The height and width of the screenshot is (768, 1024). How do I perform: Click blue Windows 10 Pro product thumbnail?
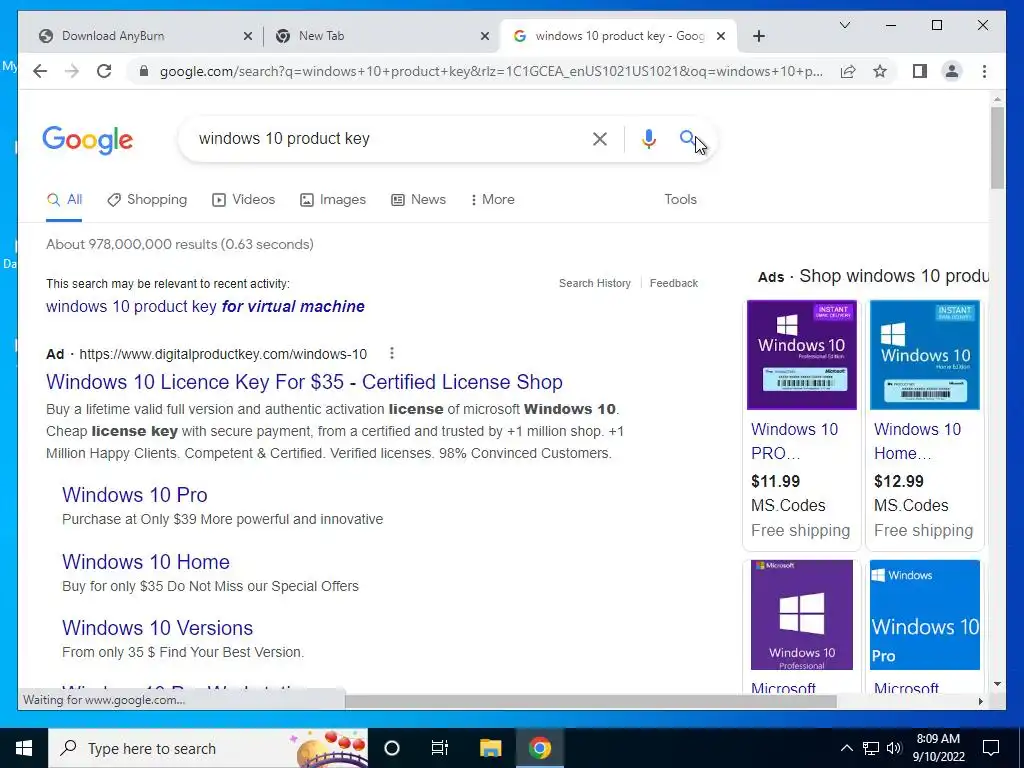(x=925, y=615)
